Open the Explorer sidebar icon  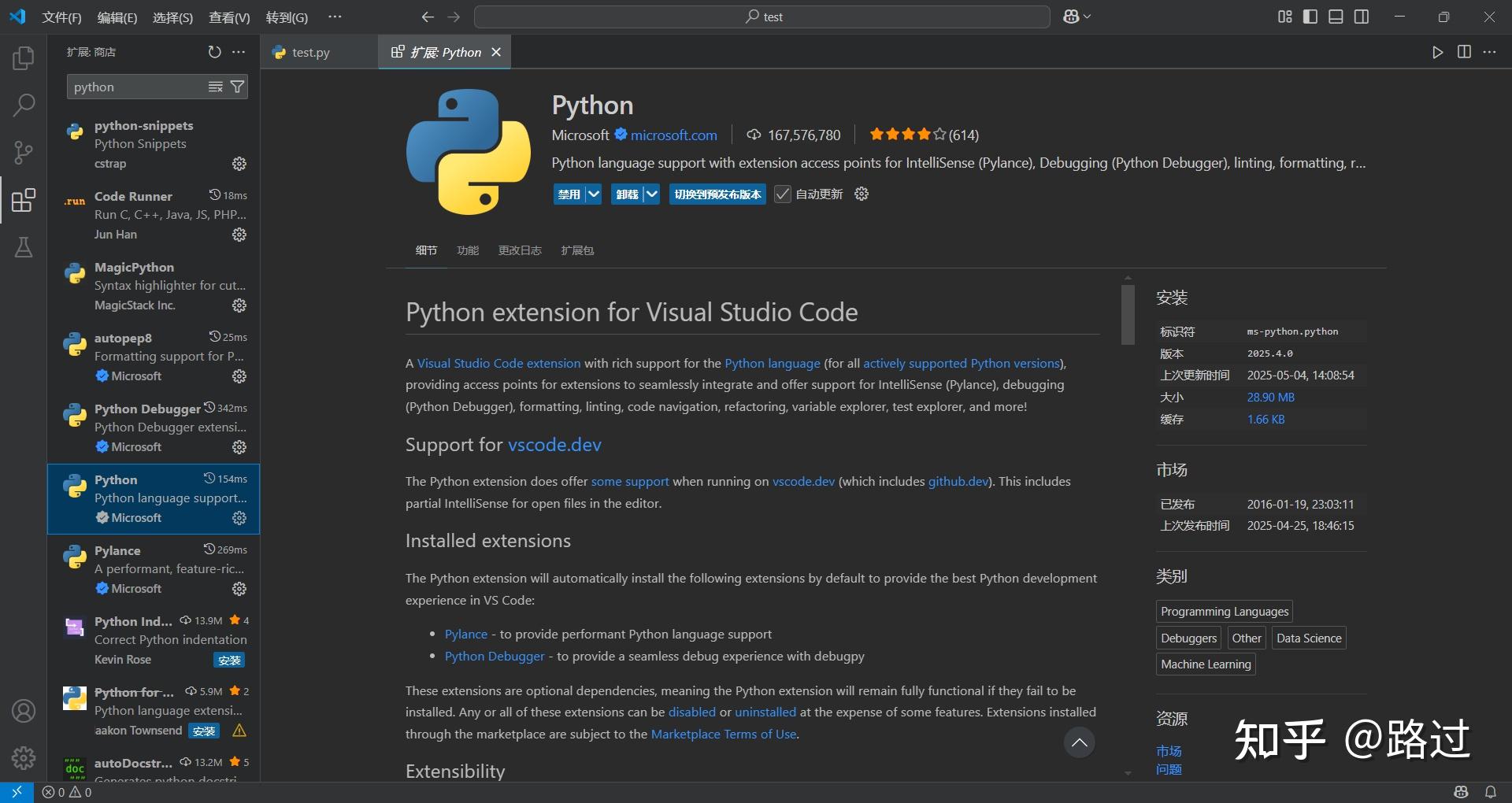(x=23, y=57)
